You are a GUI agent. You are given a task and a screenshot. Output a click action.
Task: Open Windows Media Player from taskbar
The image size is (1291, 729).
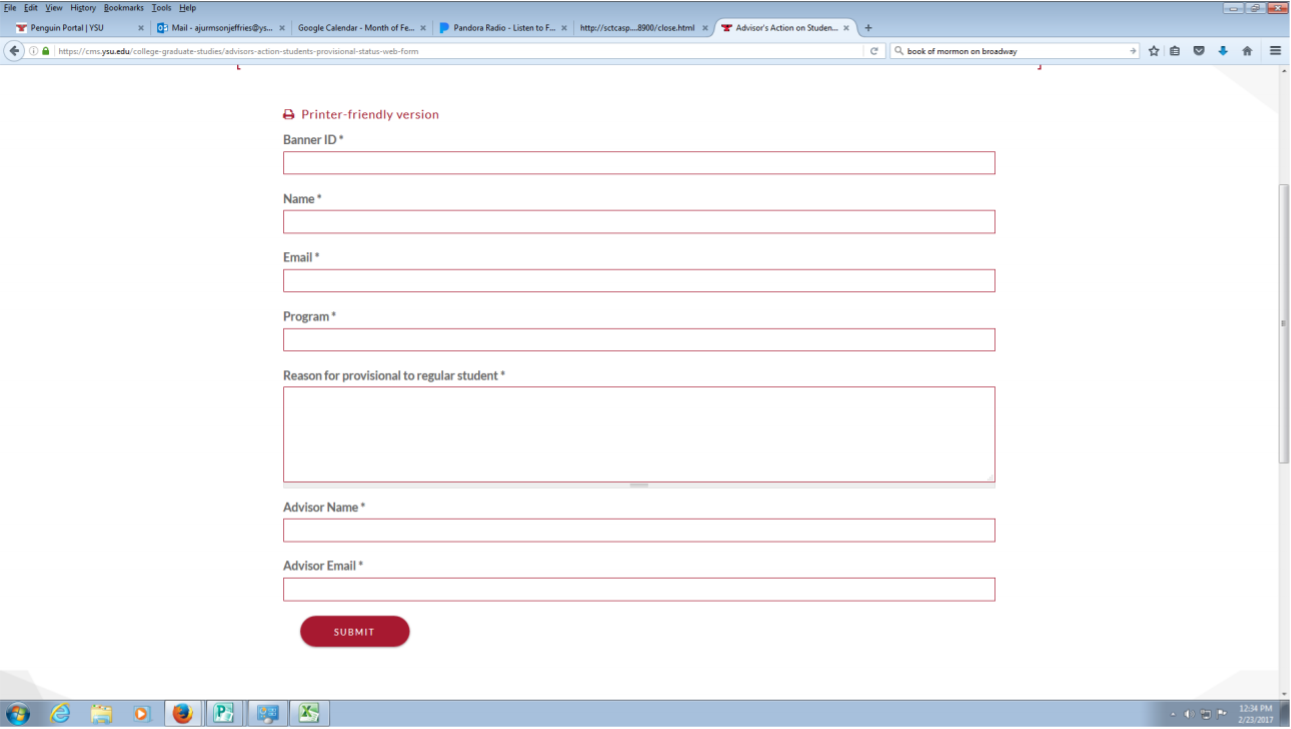(x=141, y=713)
